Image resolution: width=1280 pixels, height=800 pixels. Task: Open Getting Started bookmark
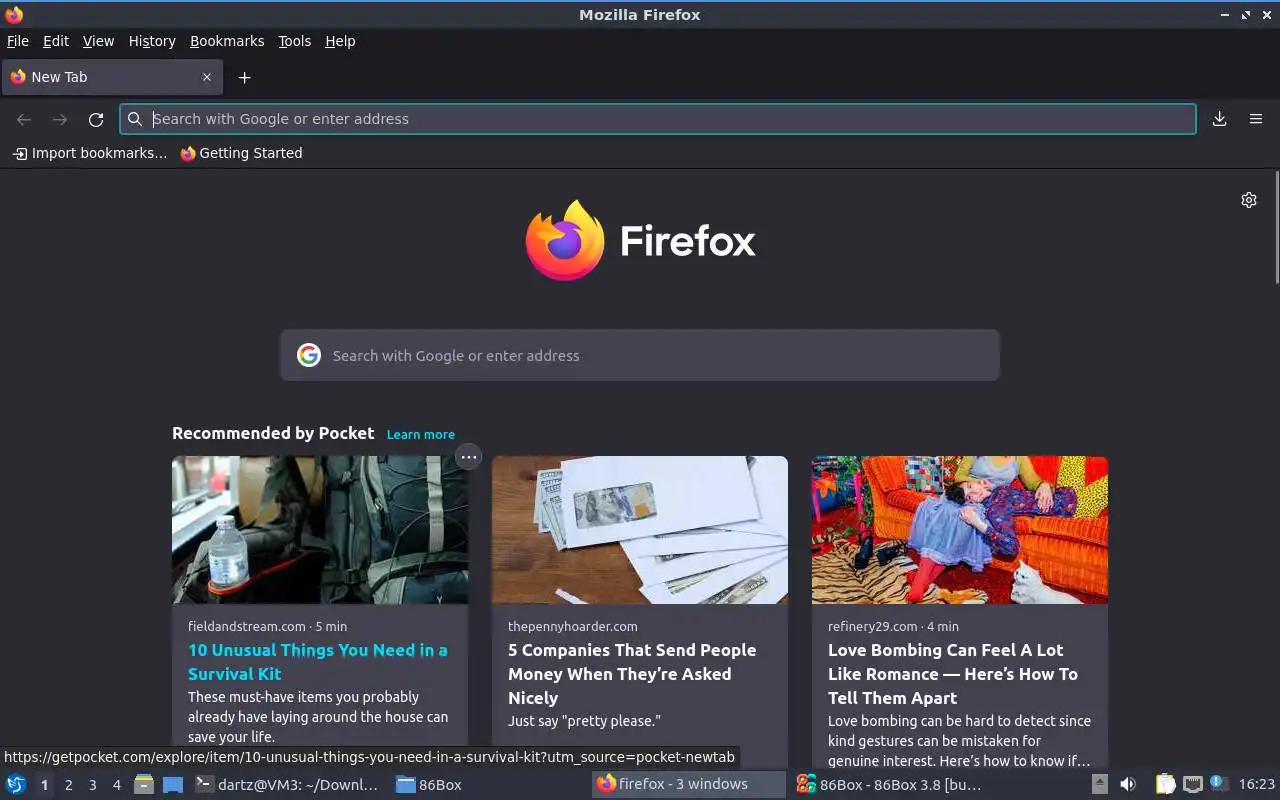pos(241,153)
